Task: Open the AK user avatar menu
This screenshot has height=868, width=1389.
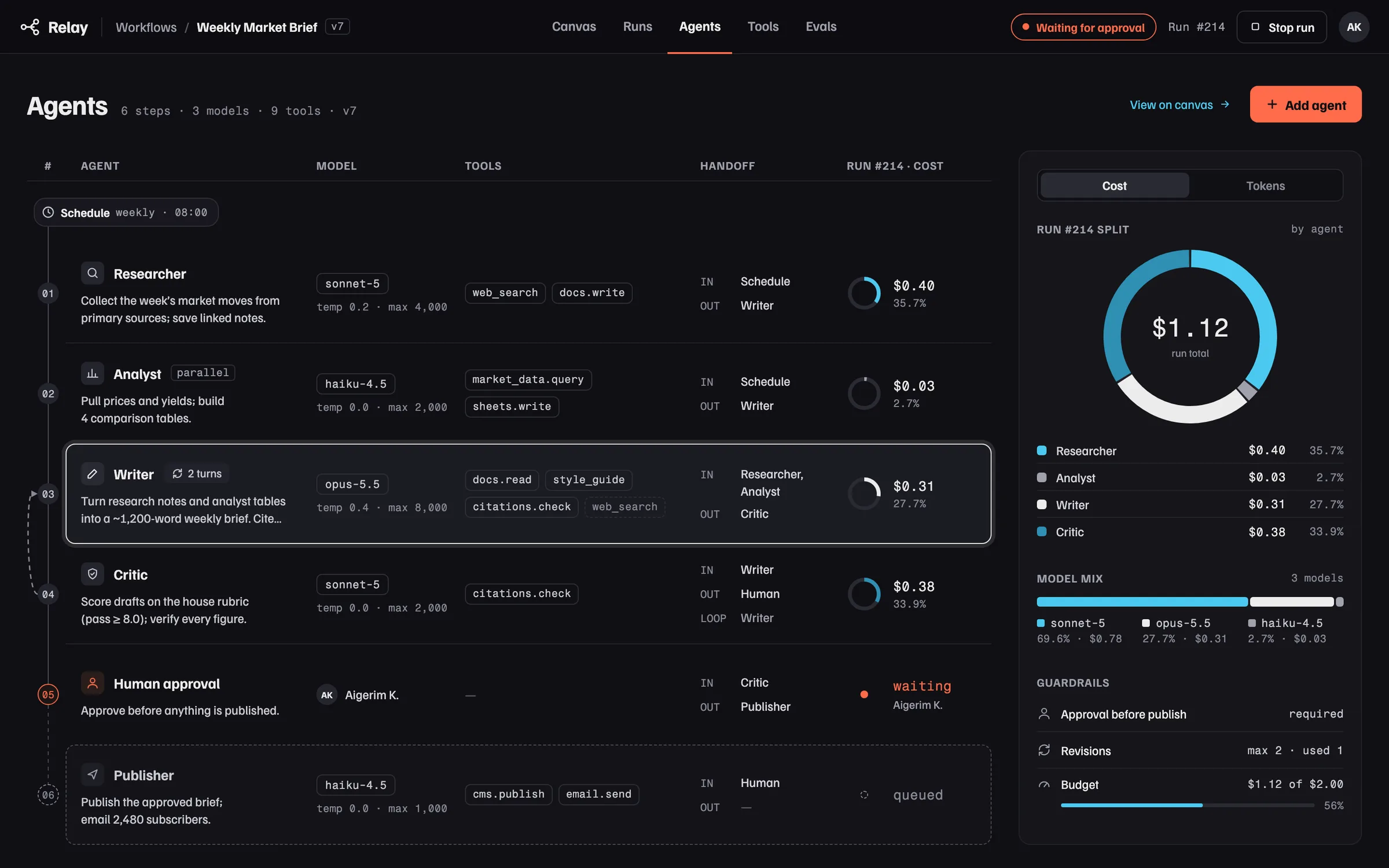Action: coord(1354,27)
